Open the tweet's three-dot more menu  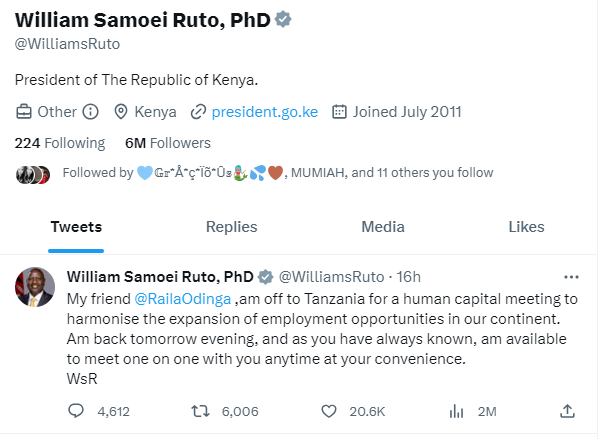(x=571, y=276)
